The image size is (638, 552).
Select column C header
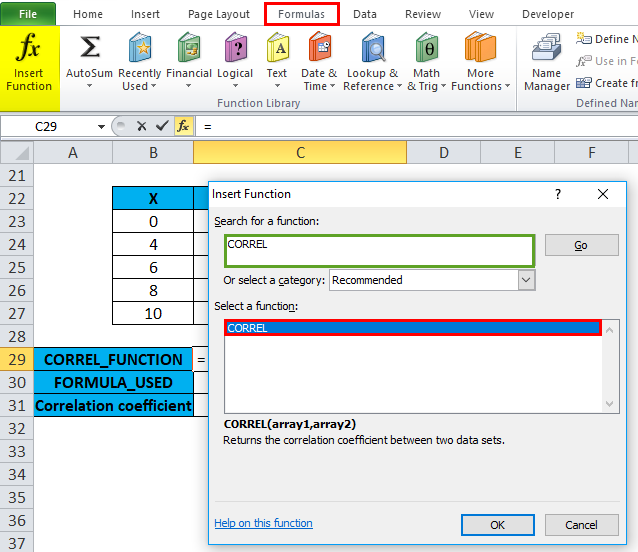click(300, 153)
